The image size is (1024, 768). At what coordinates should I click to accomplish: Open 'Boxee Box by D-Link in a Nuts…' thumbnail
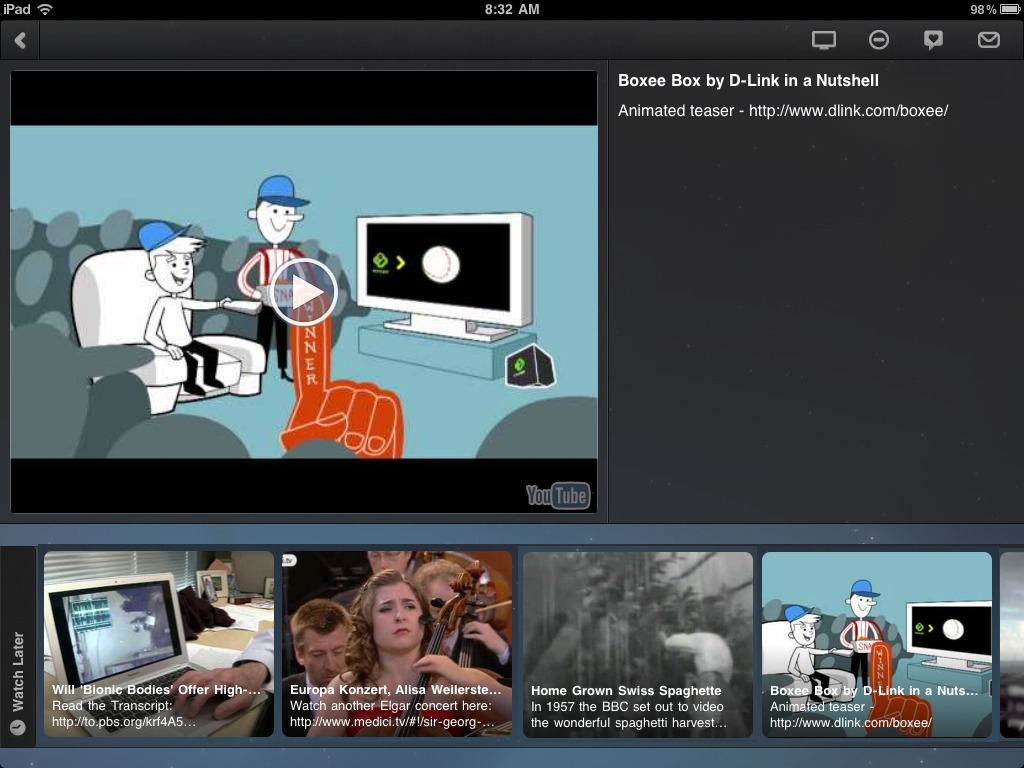click(876, 645)
